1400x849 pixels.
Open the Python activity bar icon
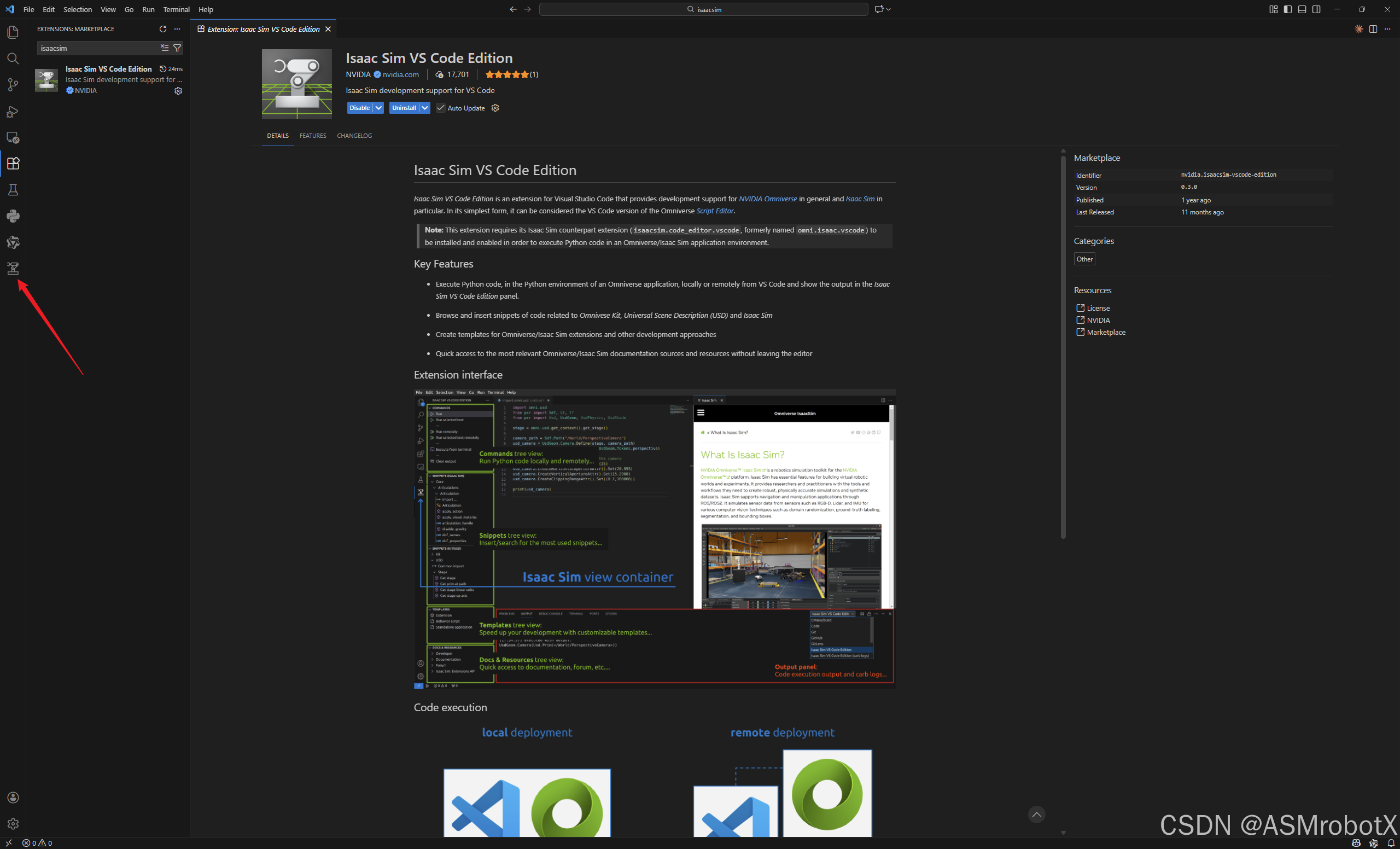tap(13, 216)
